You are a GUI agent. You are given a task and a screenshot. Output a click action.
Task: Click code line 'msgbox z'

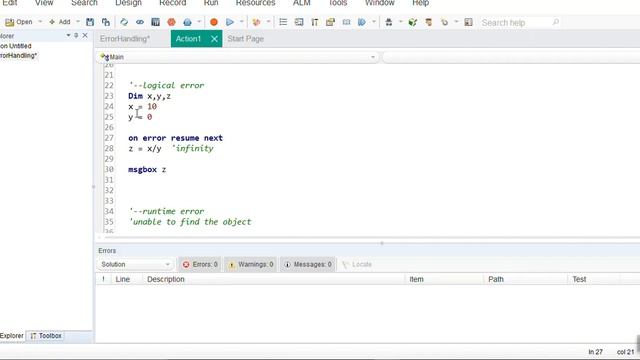pyautogui.click(x=147, y=170)
